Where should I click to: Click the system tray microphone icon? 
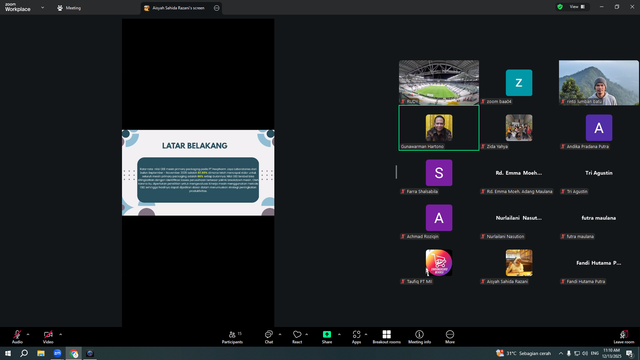point(569,353)
